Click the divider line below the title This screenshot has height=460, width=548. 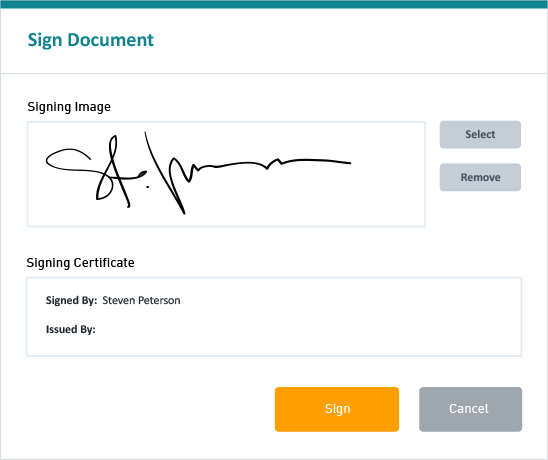(274, 73)
